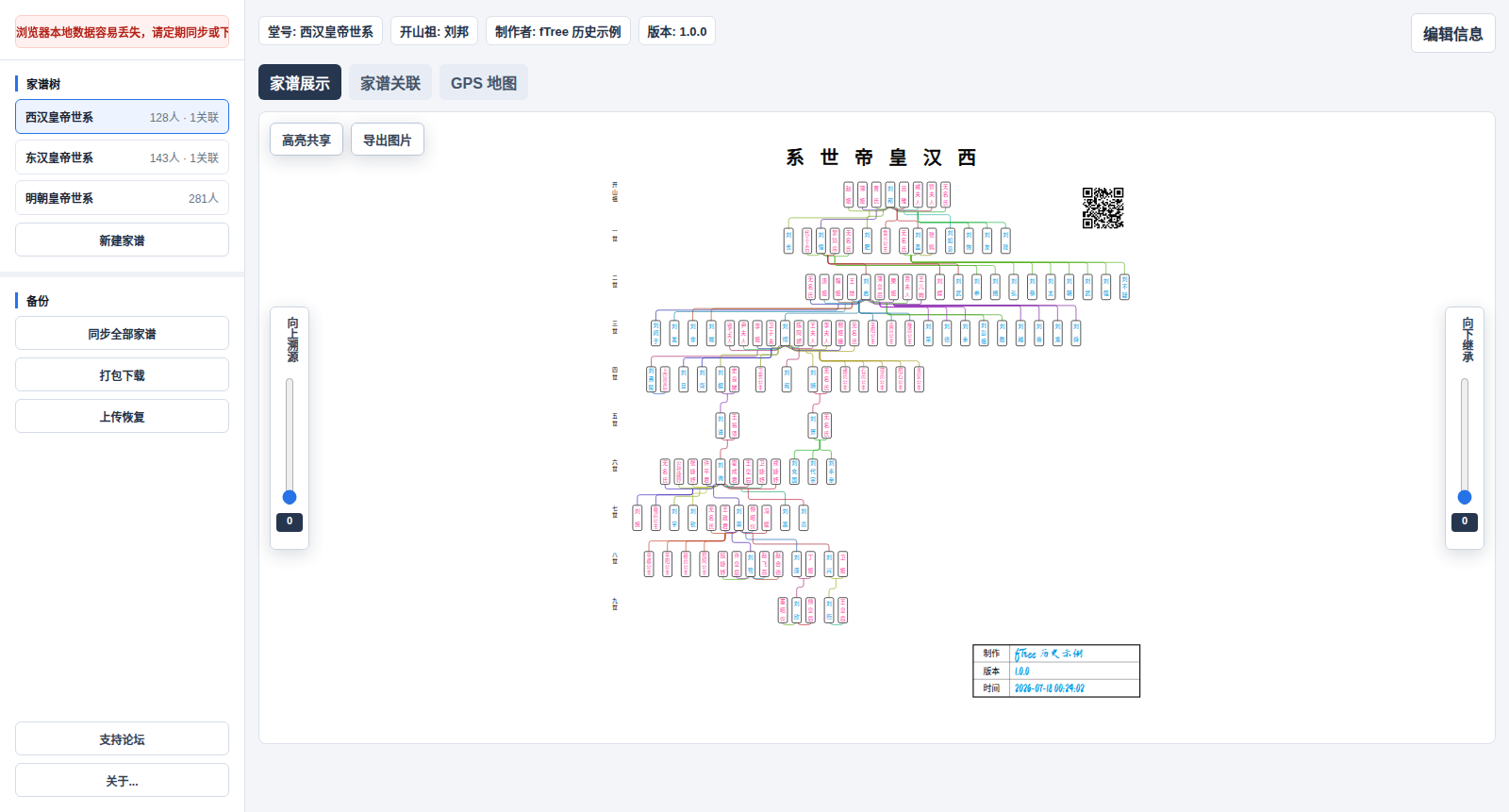Screen dimensions: 1509x812
Task: Click the 开山祖: 刘邦 label
Action: pos(434,31)
